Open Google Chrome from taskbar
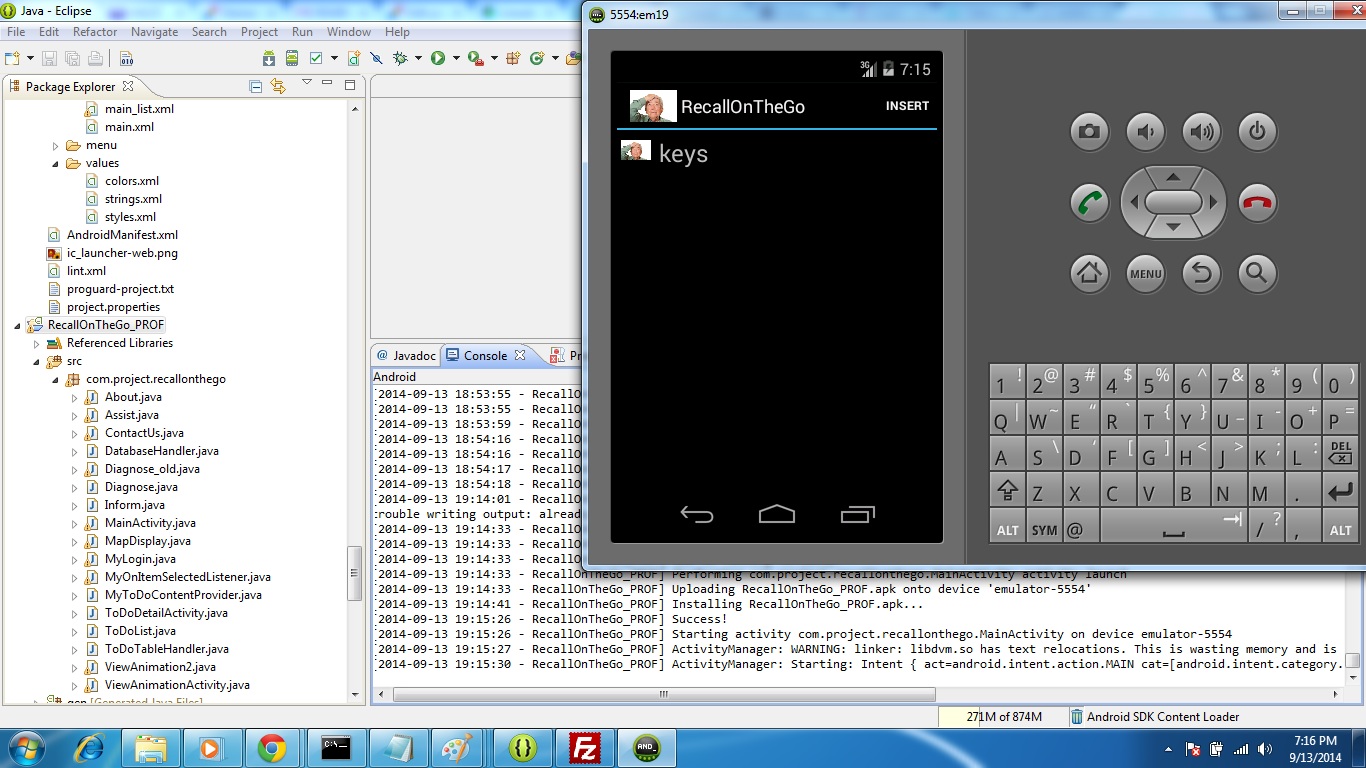Viewport: 1366px width, 768px height. pos(271,748)
